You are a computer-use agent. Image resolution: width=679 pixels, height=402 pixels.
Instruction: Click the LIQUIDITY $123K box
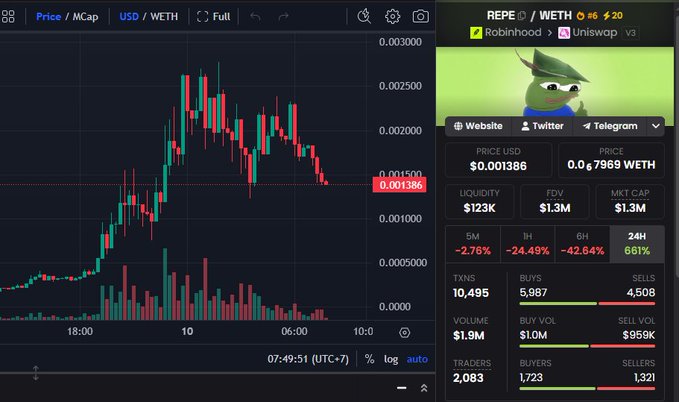479,201
